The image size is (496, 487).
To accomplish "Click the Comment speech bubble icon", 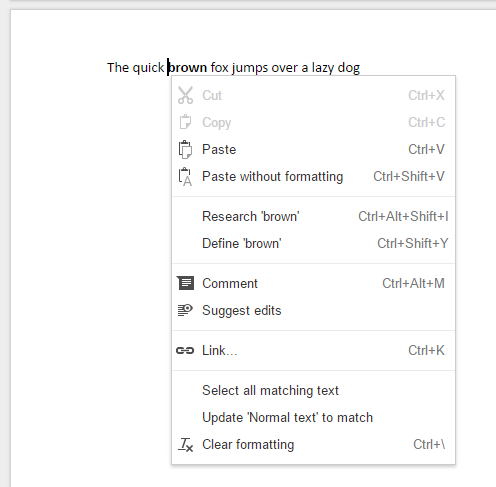I will (185, 283).
